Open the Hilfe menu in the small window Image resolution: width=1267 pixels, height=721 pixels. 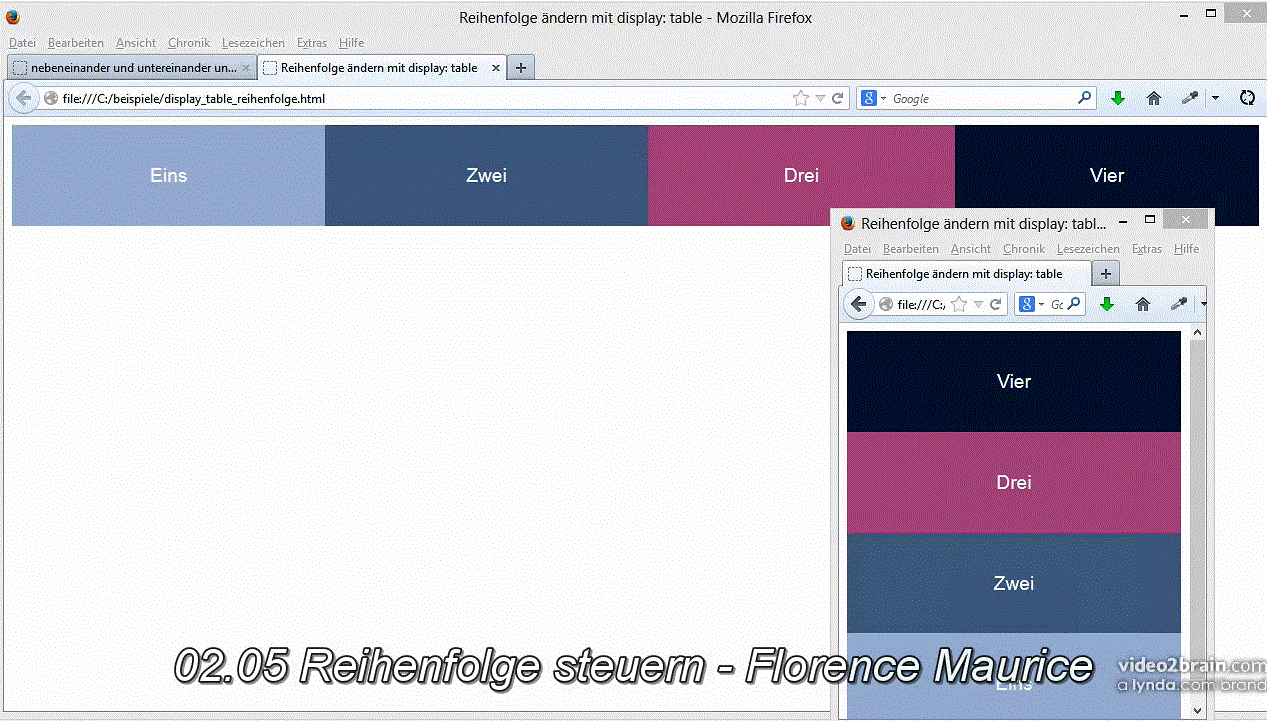(1186, 249)
